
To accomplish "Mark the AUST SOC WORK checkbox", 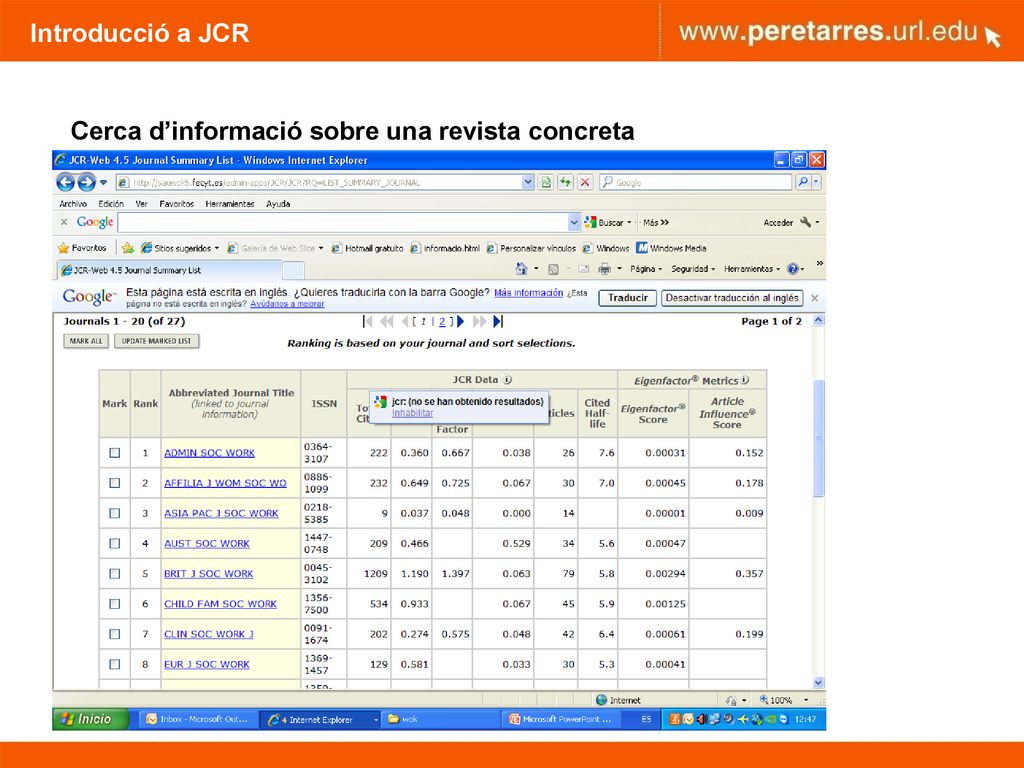I will 115,543.
